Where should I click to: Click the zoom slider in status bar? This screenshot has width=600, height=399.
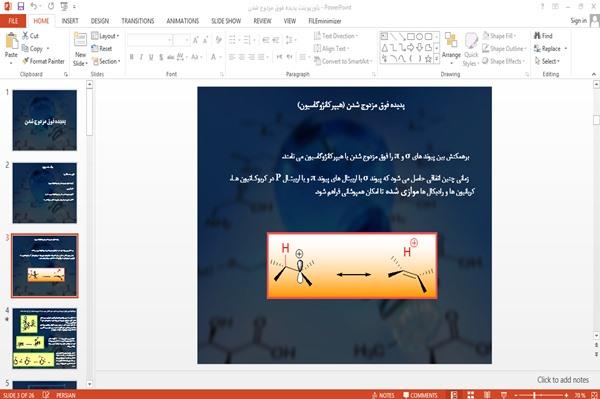[540, 395]
